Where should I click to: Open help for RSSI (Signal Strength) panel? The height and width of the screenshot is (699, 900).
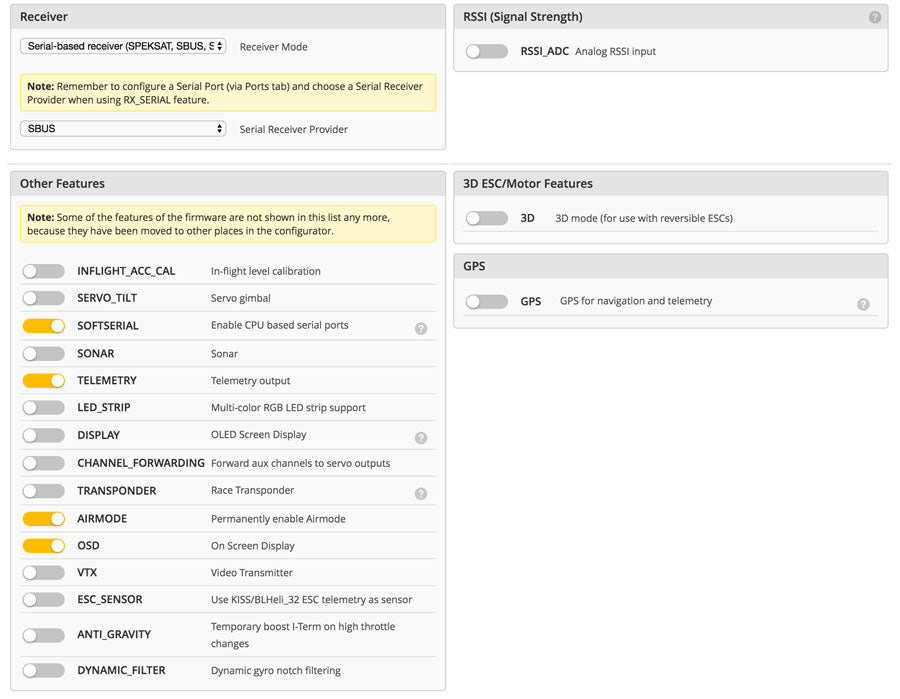[x=874, y=17]
